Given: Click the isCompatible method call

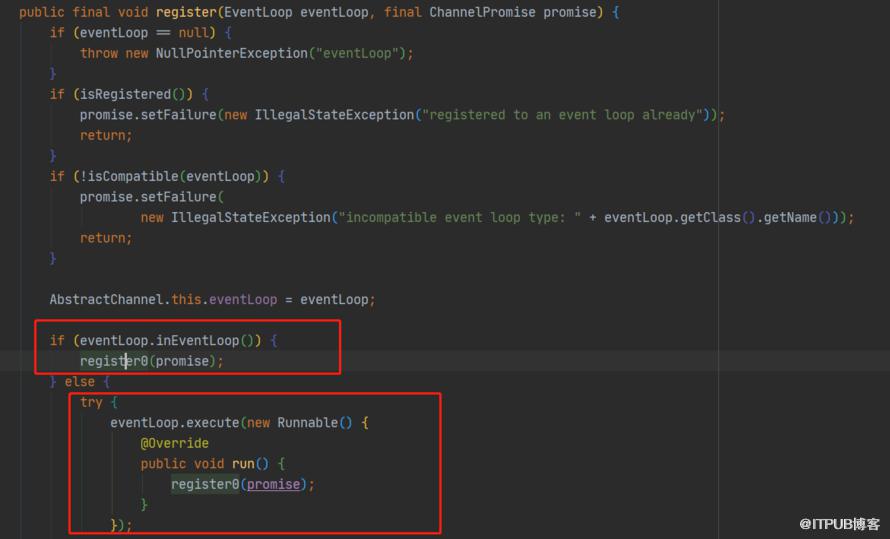Looking at the screenshot, I should coord(133,176).
